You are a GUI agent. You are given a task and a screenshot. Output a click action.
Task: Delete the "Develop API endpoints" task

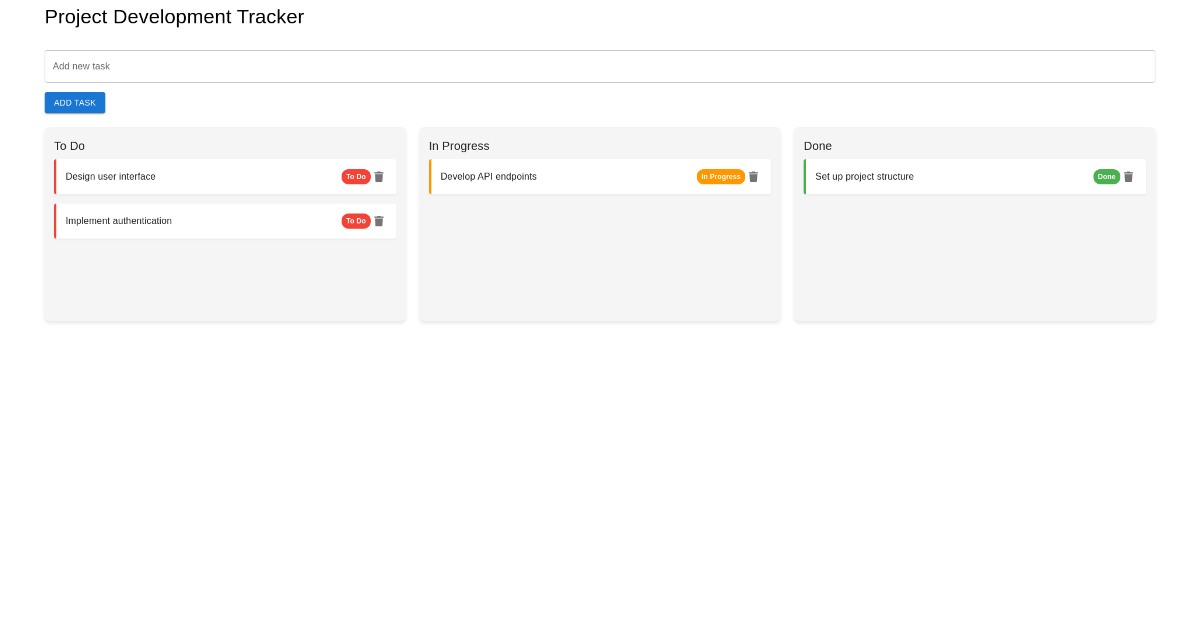[x=753, y=176]
